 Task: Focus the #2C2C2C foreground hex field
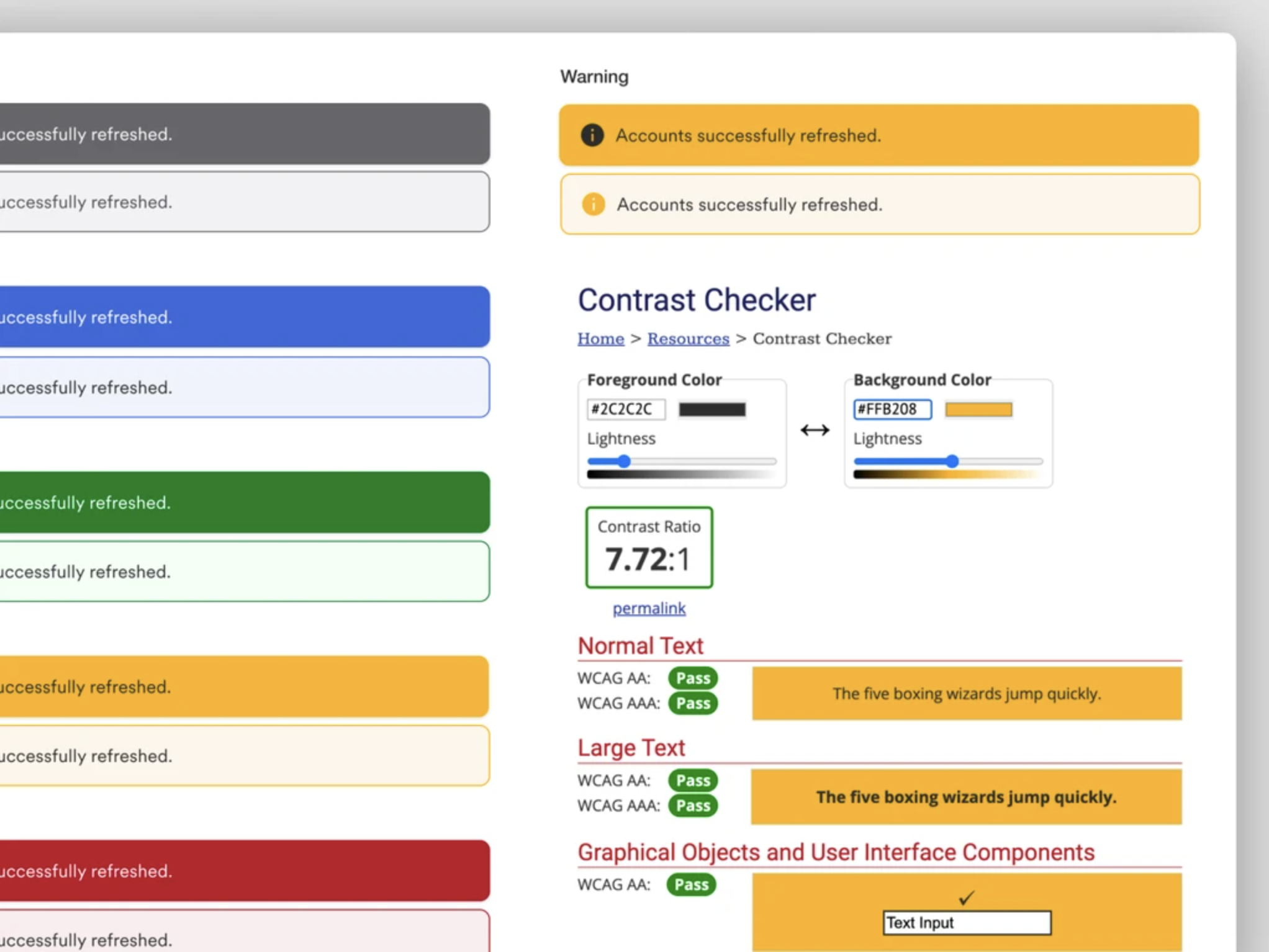625,410
